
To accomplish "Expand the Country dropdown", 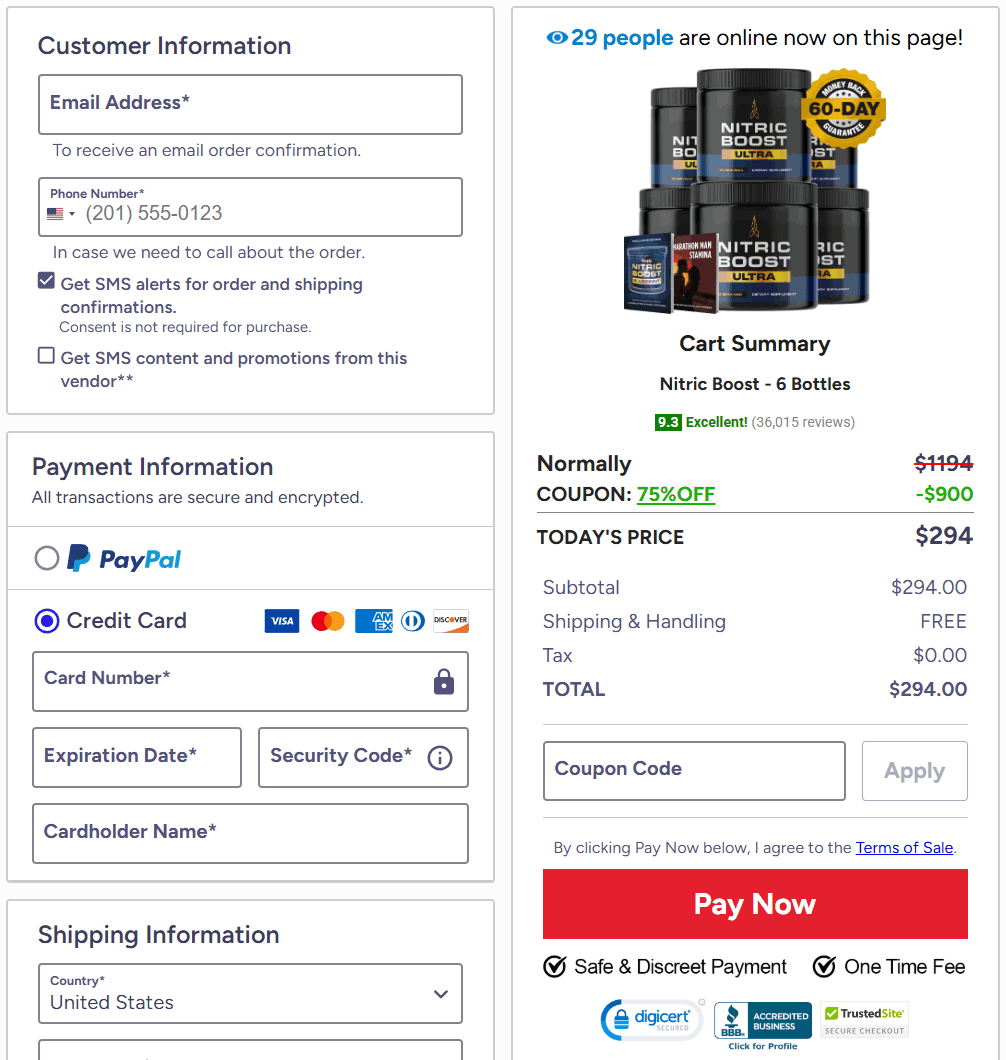I will (x=250, y=994).
